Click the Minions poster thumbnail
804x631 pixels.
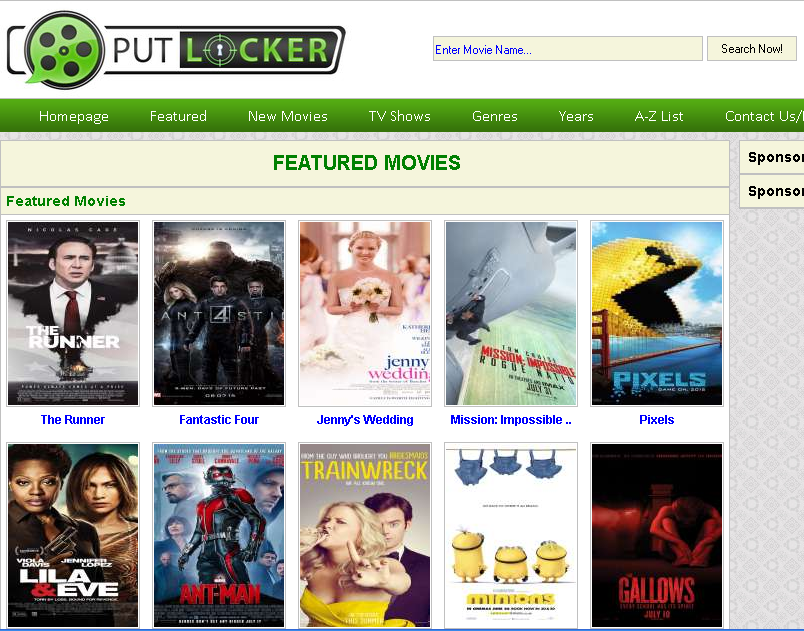[511, 535]
